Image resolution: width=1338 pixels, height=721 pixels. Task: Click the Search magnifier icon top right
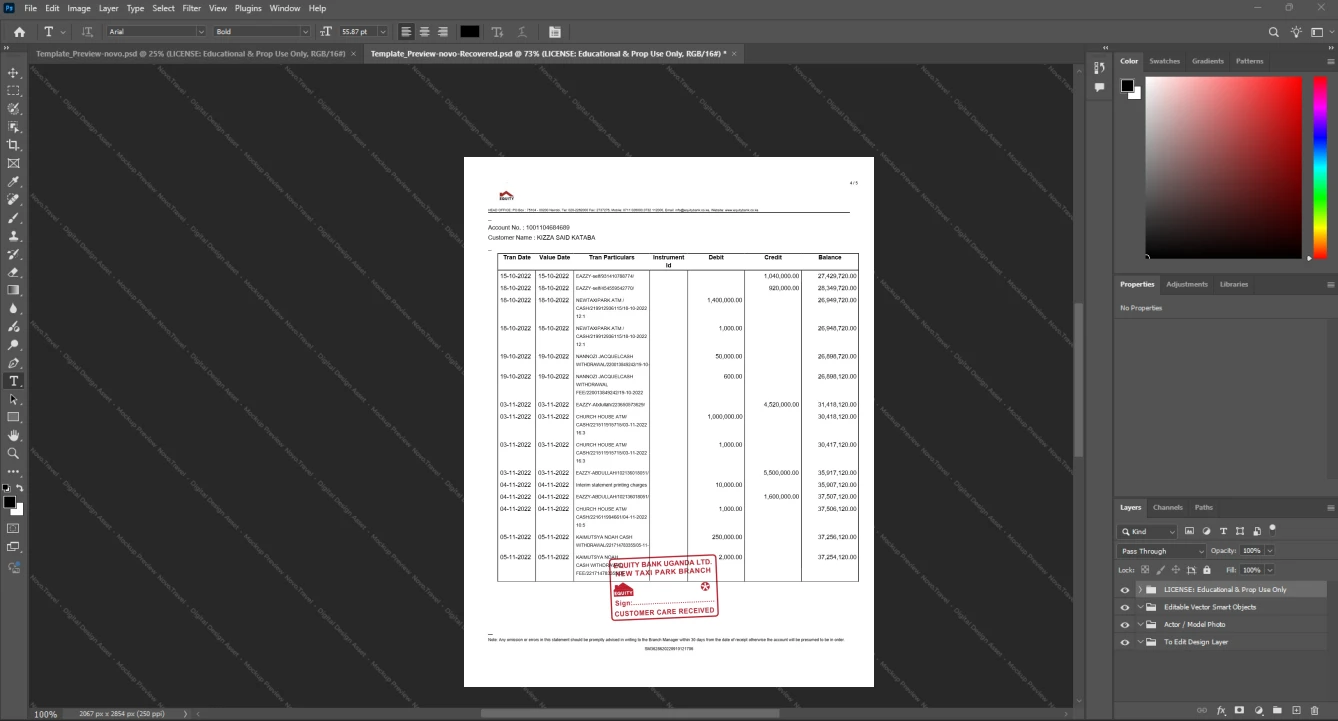[1274, 32]
